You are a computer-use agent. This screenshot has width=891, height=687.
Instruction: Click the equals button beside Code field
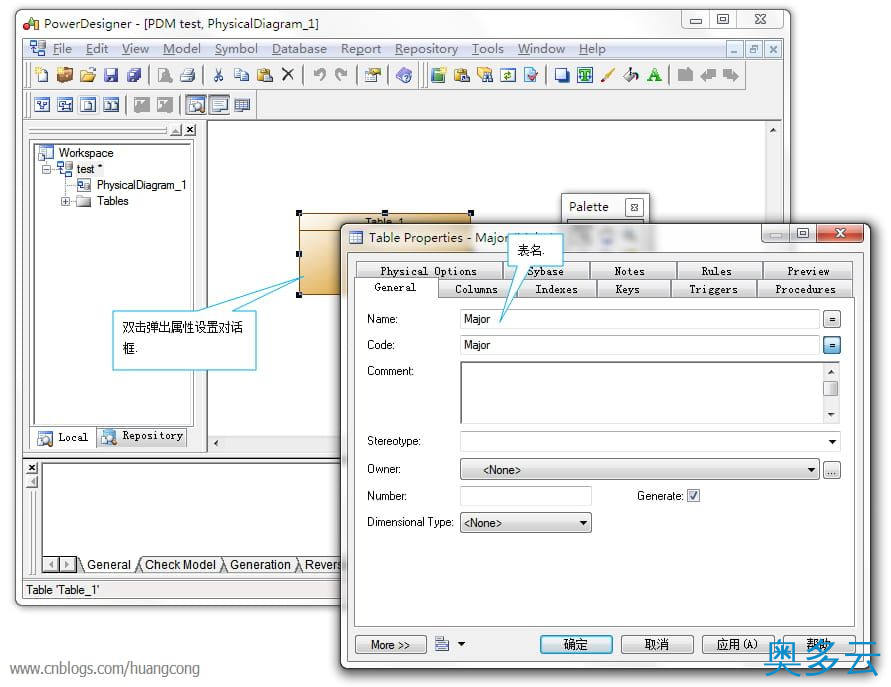832,345
